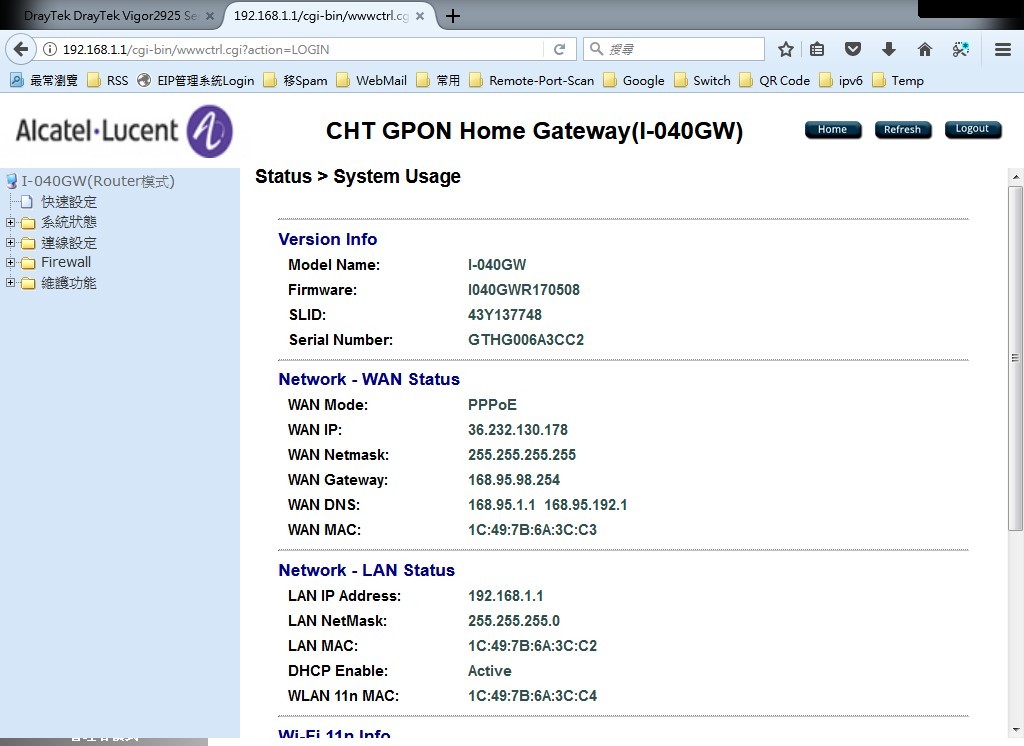Screen dimensions: 1024x746
Task: Click firmware value I040GWR170508
Action: pos(524,289)
